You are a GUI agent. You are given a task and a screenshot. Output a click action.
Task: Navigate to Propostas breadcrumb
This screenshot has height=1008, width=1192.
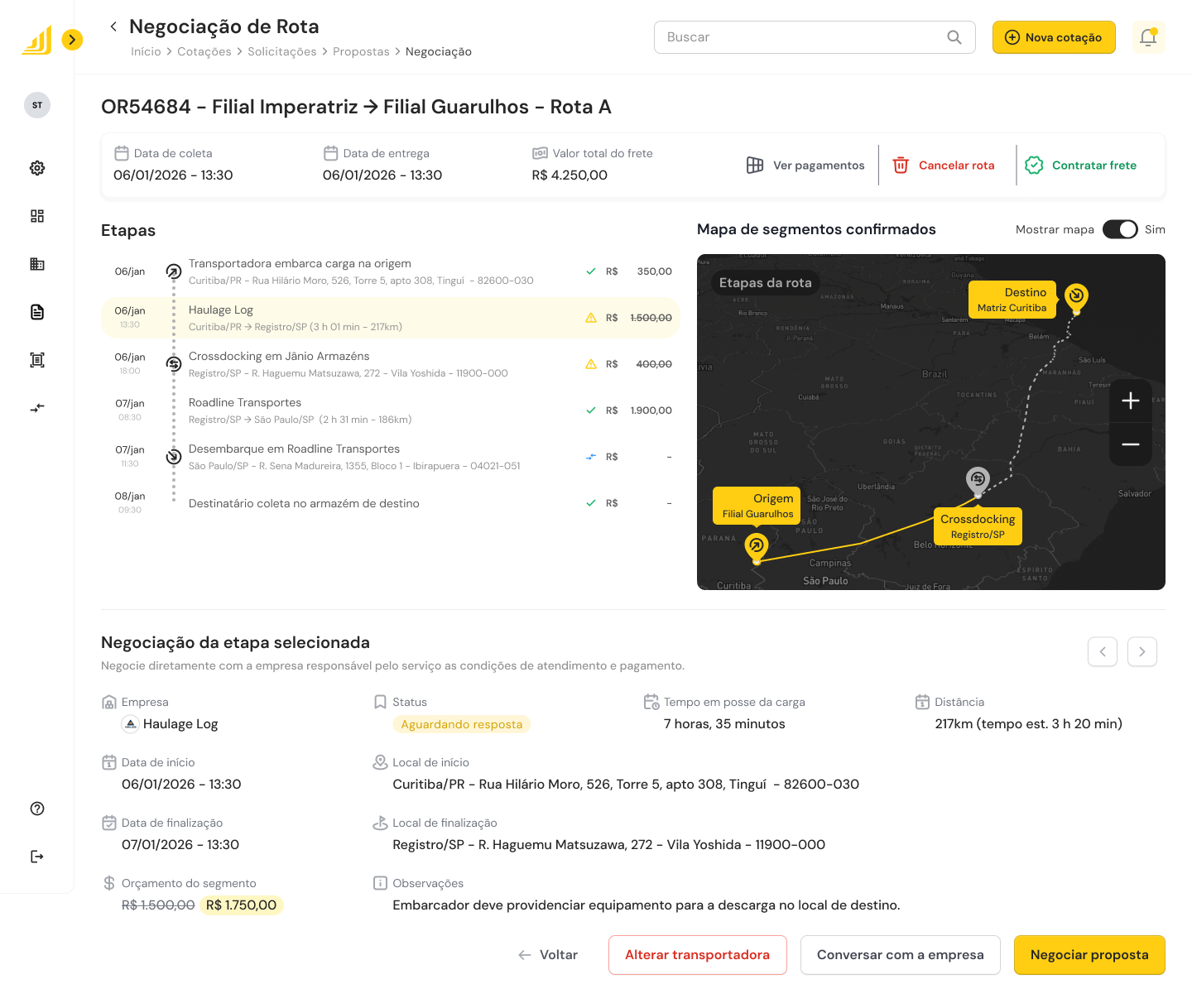pos(361,51)
